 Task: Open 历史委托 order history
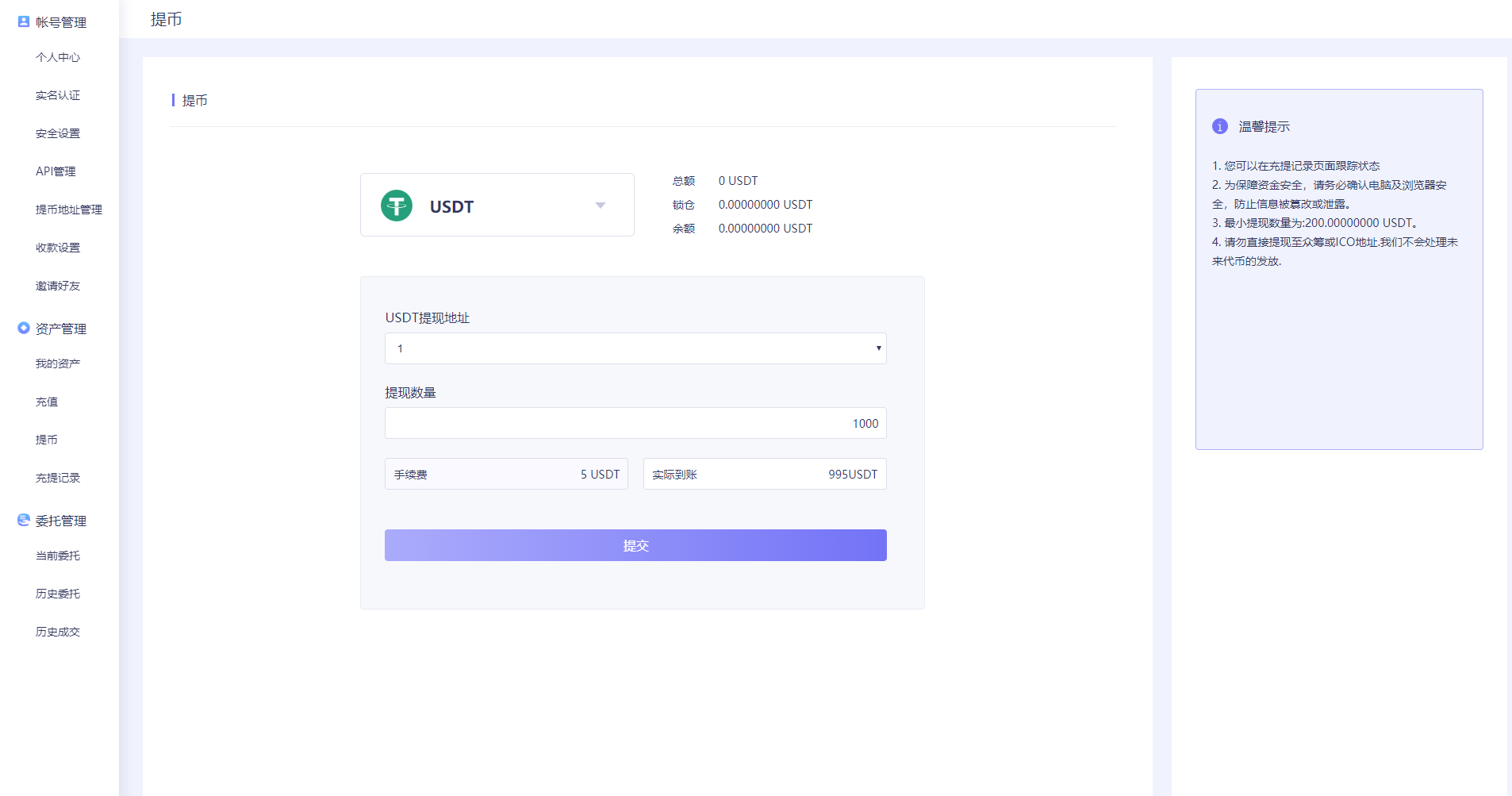pos(58,594)
